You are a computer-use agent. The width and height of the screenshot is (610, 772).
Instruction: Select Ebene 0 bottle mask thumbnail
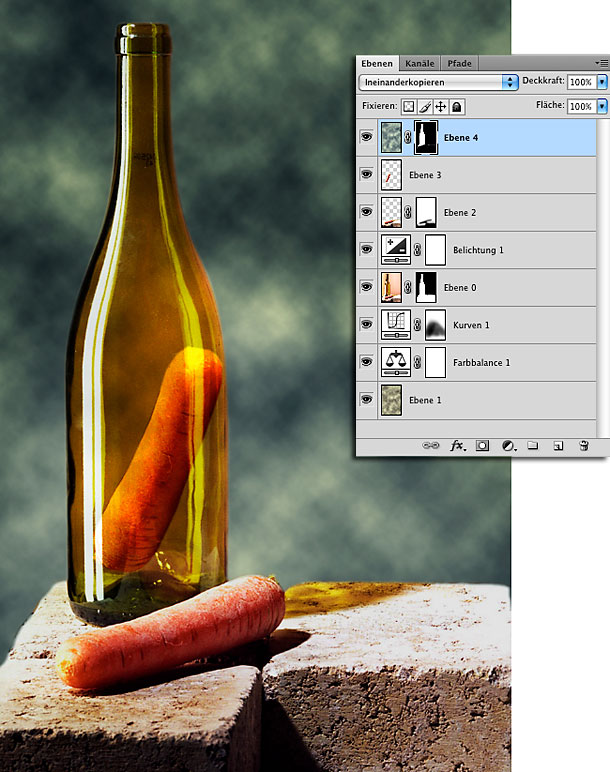point(426,287)
